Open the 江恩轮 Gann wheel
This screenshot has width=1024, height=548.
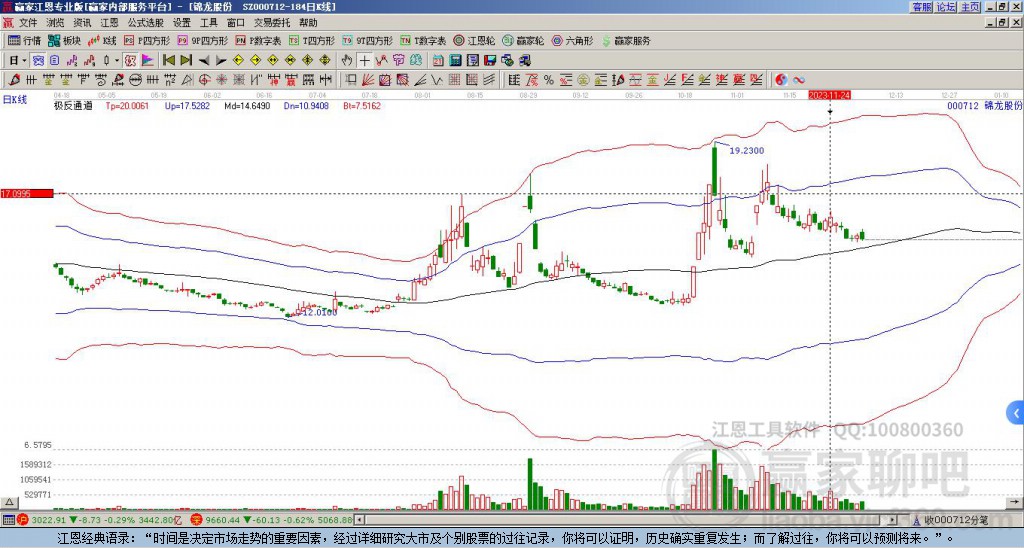pos(474,40)
